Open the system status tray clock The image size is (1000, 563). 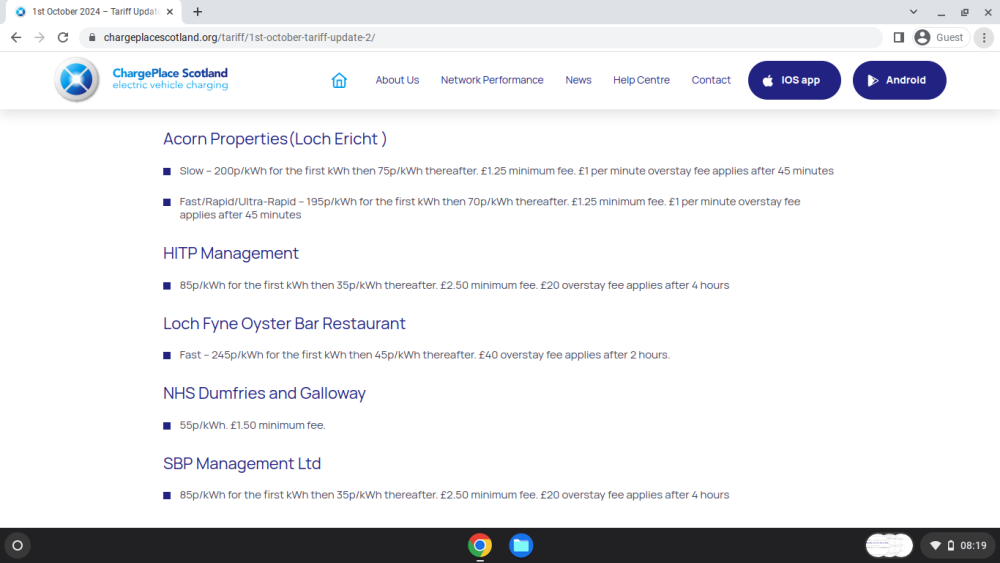(x=959, y=545)
